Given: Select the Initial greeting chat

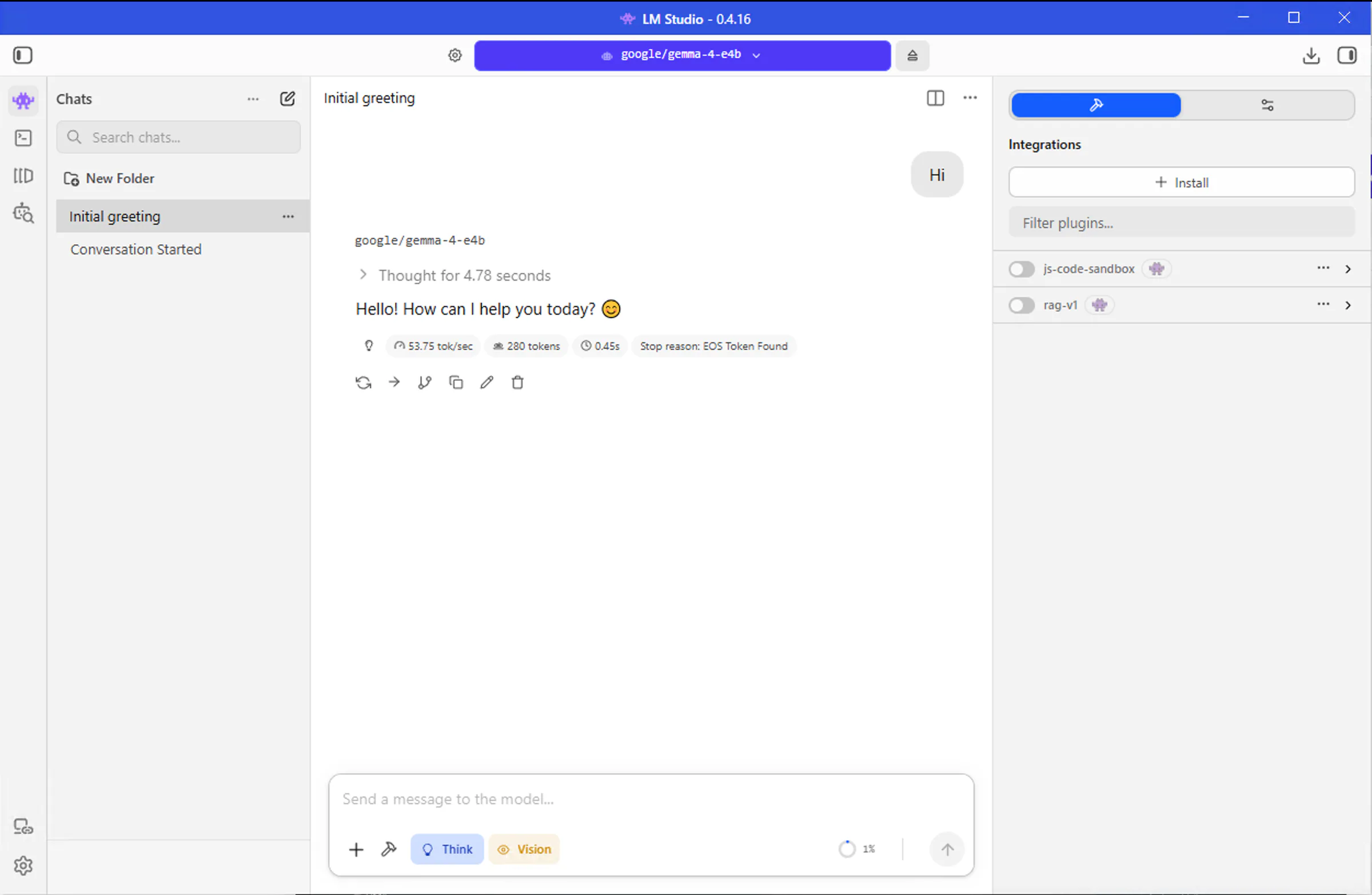Looking at the screenshot, I should [183, 216].
